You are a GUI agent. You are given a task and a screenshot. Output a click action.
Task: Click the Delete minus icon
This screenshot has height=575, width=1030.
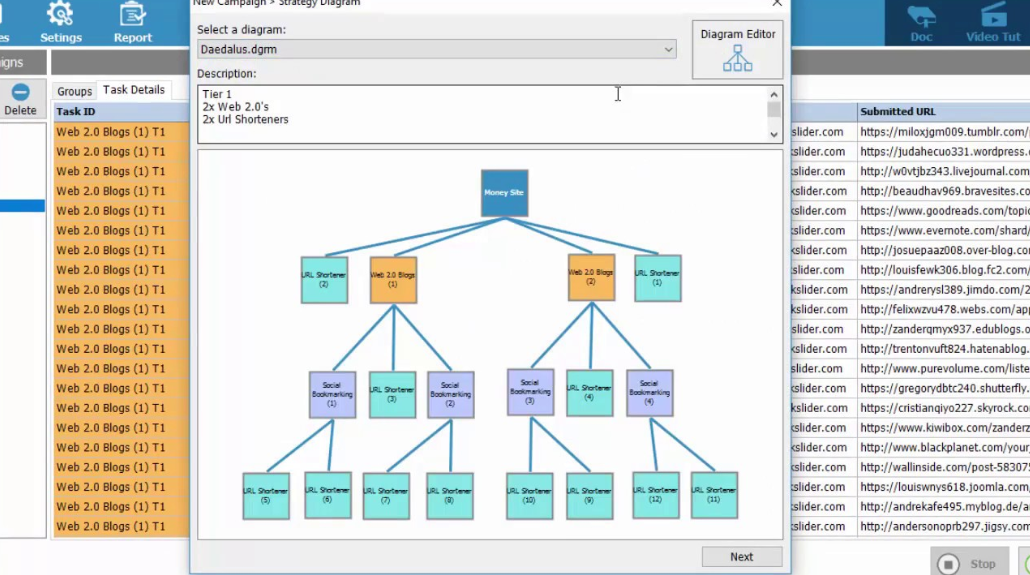point(20,92)
